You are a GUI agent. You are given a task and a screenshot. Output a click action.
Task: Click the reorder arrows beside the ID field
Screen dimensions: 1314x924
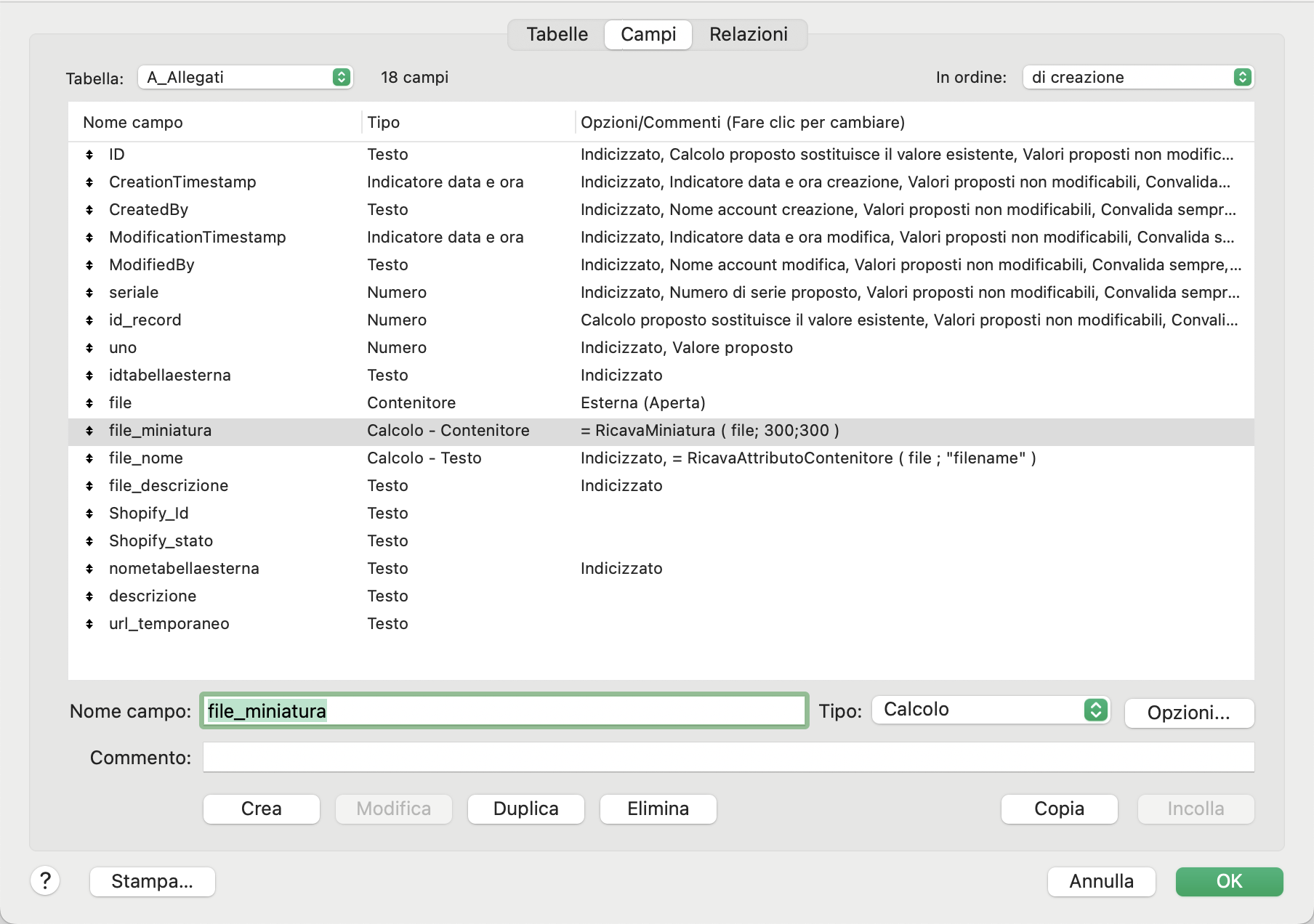[x=89, y=154]
